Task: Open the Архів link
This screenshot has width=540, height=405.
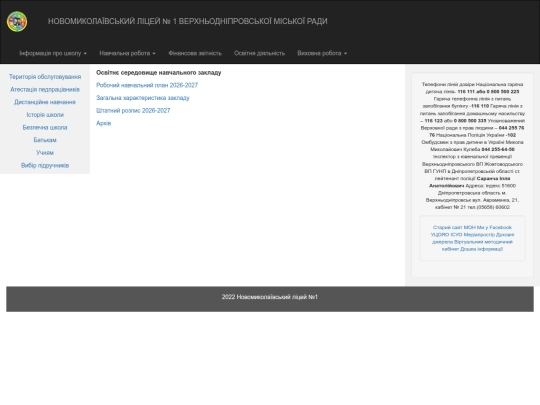Action: [x=103, y=123]
